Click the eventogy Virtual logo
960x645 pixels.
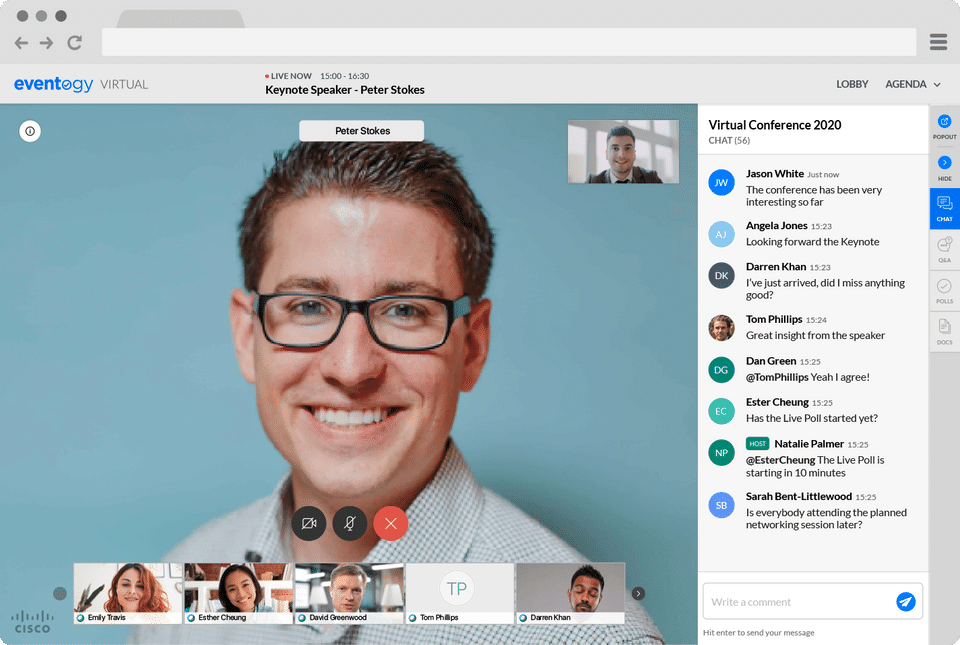(81, 84)
